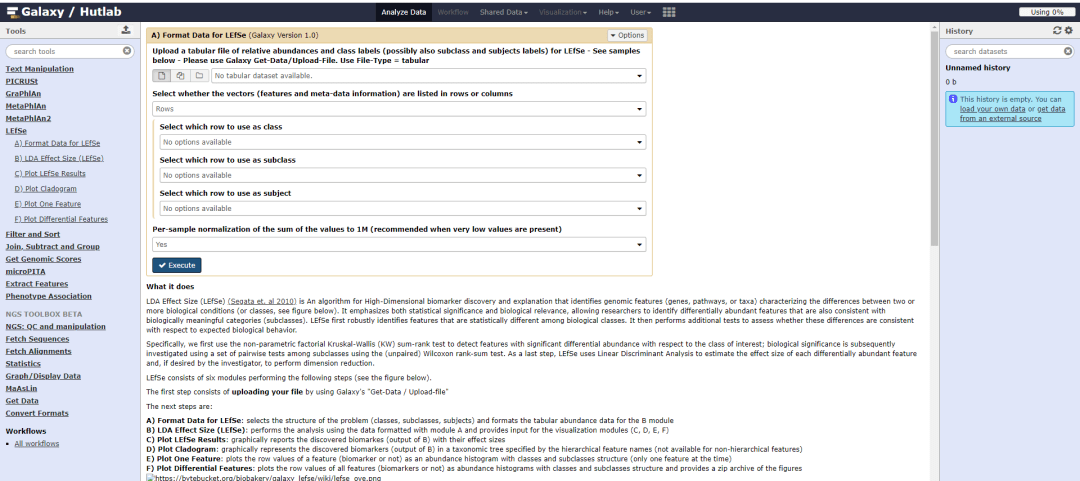Clear the search tools field
The width and height of the screenshot is (1080, 481).
pyautogui.click(x=127, y=51)
